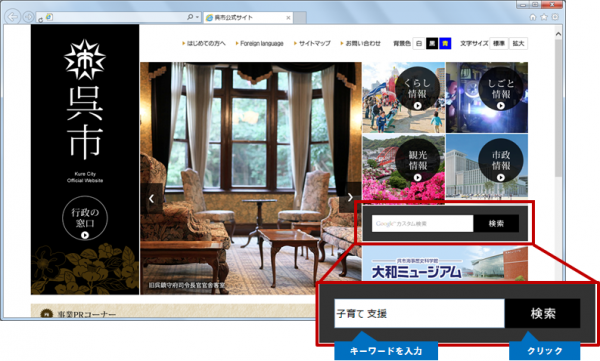The image size is (600, 361).
Task: Focus the Google カスタム検索 input field
Action: 422,224
